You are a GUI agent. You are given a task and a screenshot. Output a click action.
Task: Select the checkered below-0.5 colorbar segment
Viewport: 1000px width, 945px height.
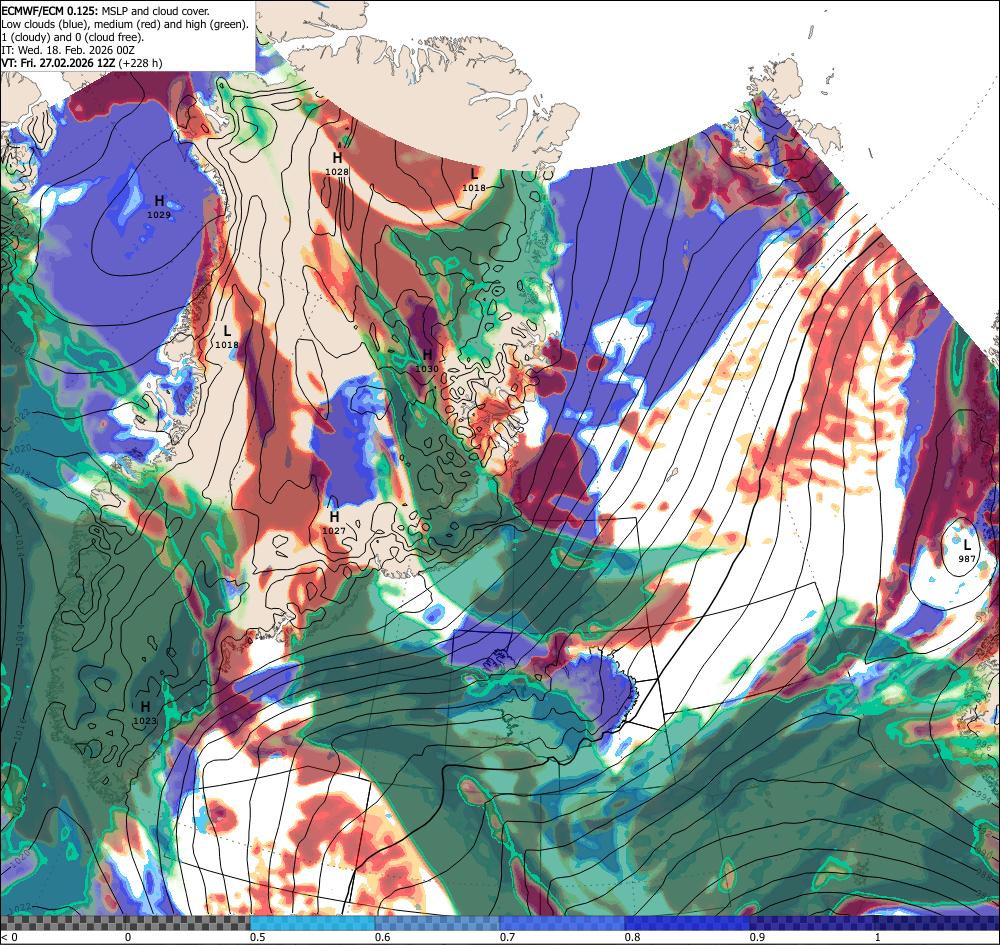click(125, 923)
